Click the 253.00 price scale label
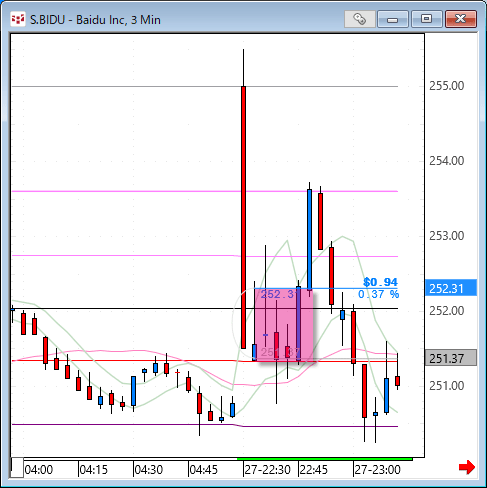The width and height of the screenshot is (487, 488). 446,236
